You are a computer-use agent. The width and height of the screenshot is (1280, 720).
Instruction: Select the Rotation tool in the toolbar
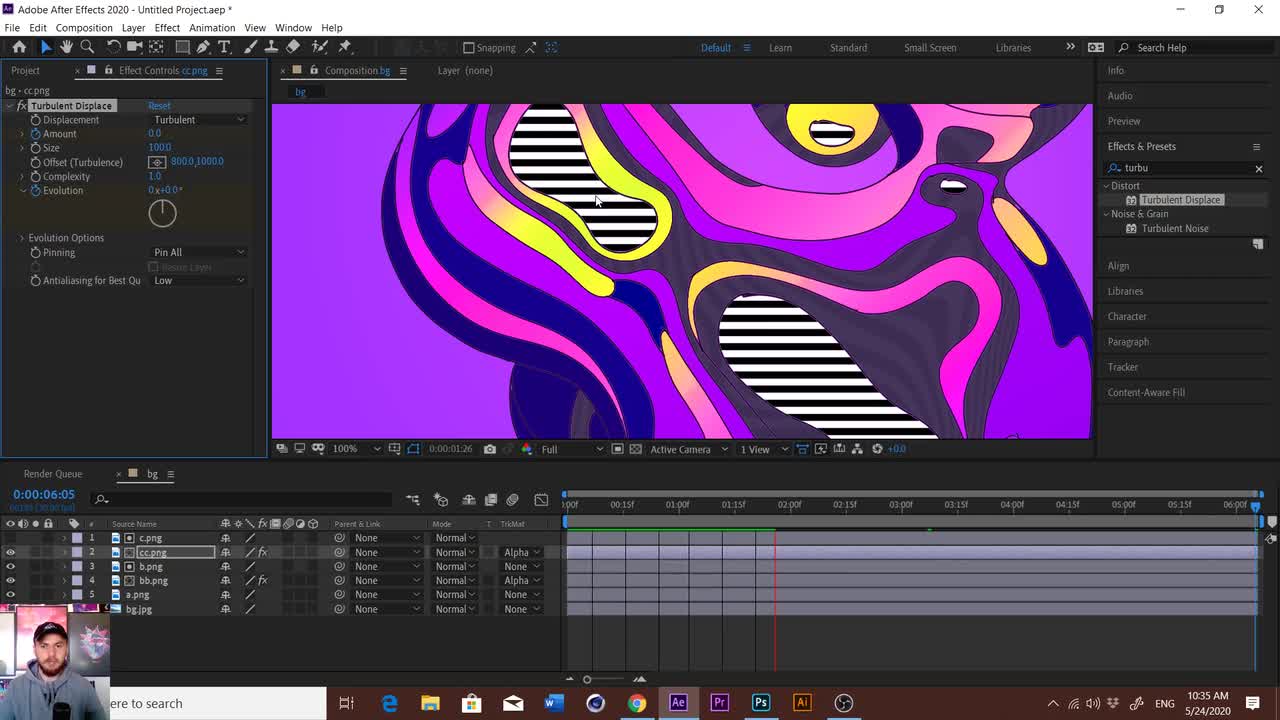coord(113,47)
